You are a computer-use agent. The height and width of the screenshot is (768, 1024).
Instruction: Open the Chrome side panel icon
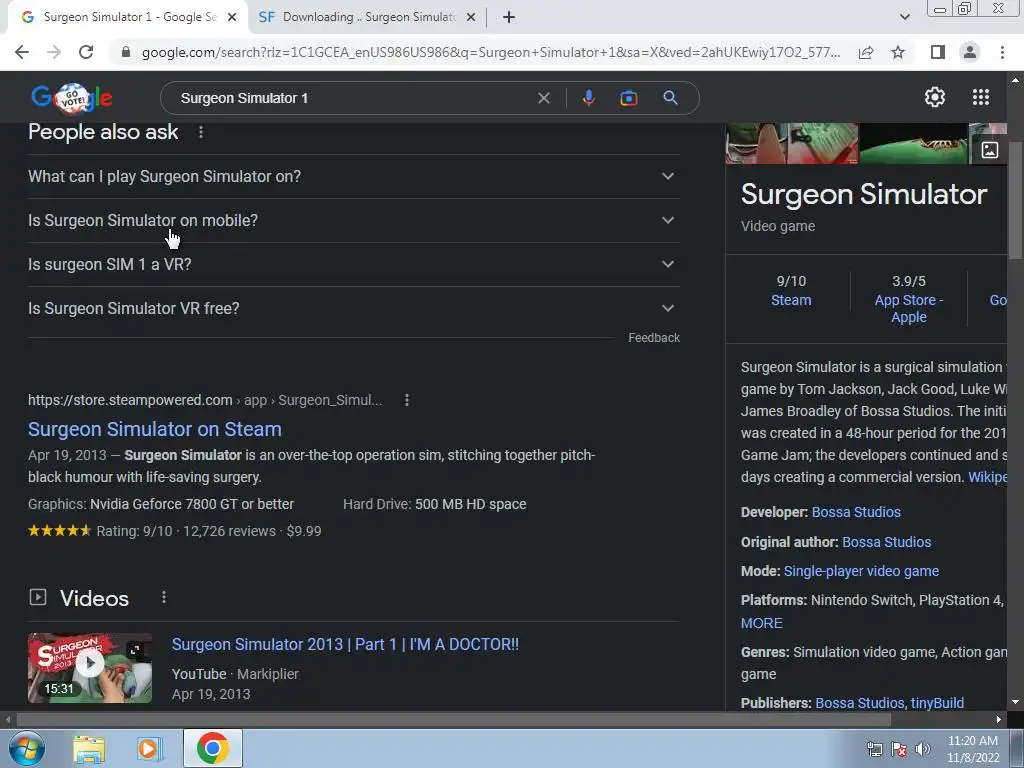(x=938, y=52)
